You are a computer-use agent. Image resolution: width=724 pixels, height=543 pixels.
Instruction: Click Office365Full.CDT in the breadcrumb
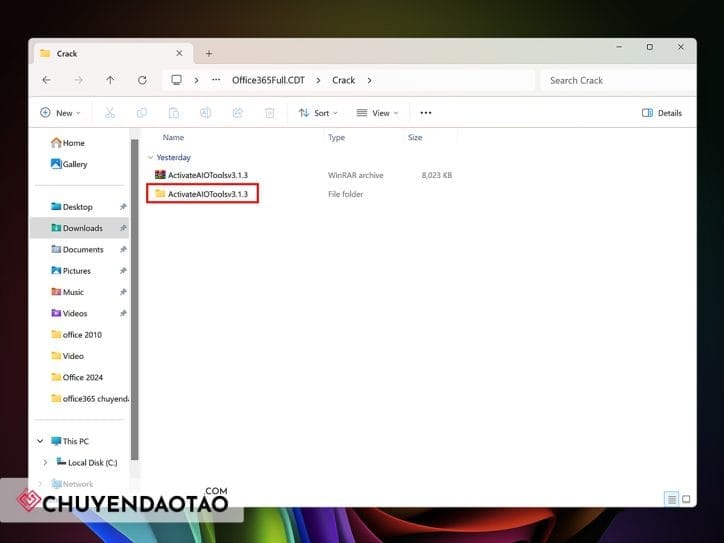[268, 80]
